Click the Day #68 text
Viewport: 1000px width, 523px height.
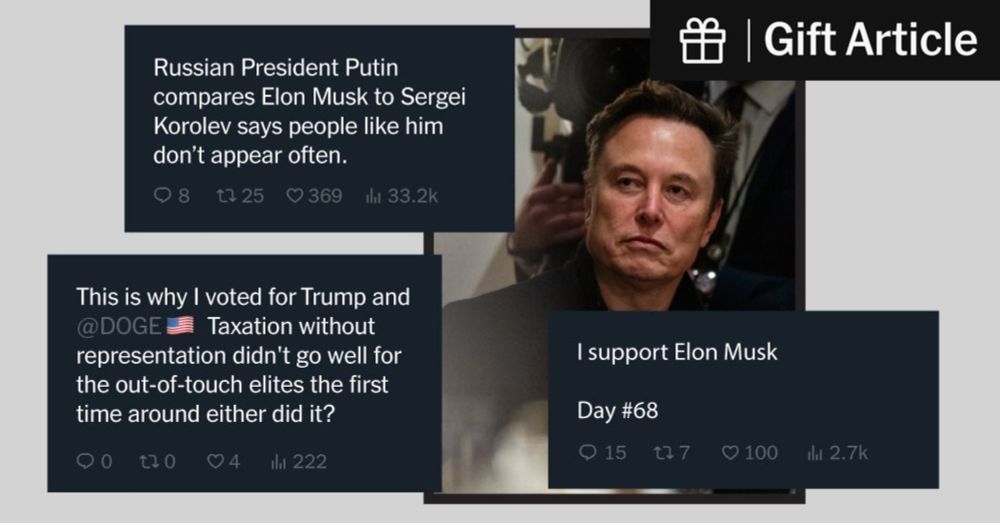pyautogui.click(x=617, y=410)
